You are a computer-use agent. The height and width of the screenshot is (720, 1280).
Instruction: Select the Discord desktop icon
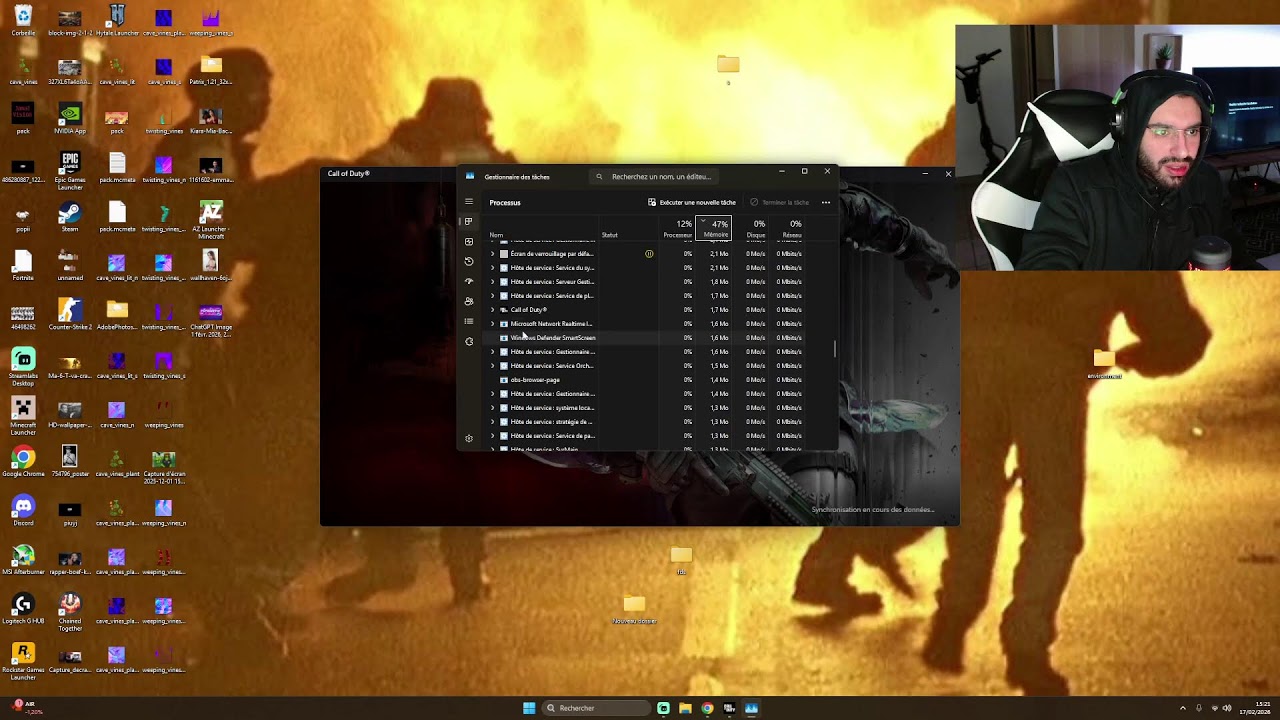coord(23,511)
